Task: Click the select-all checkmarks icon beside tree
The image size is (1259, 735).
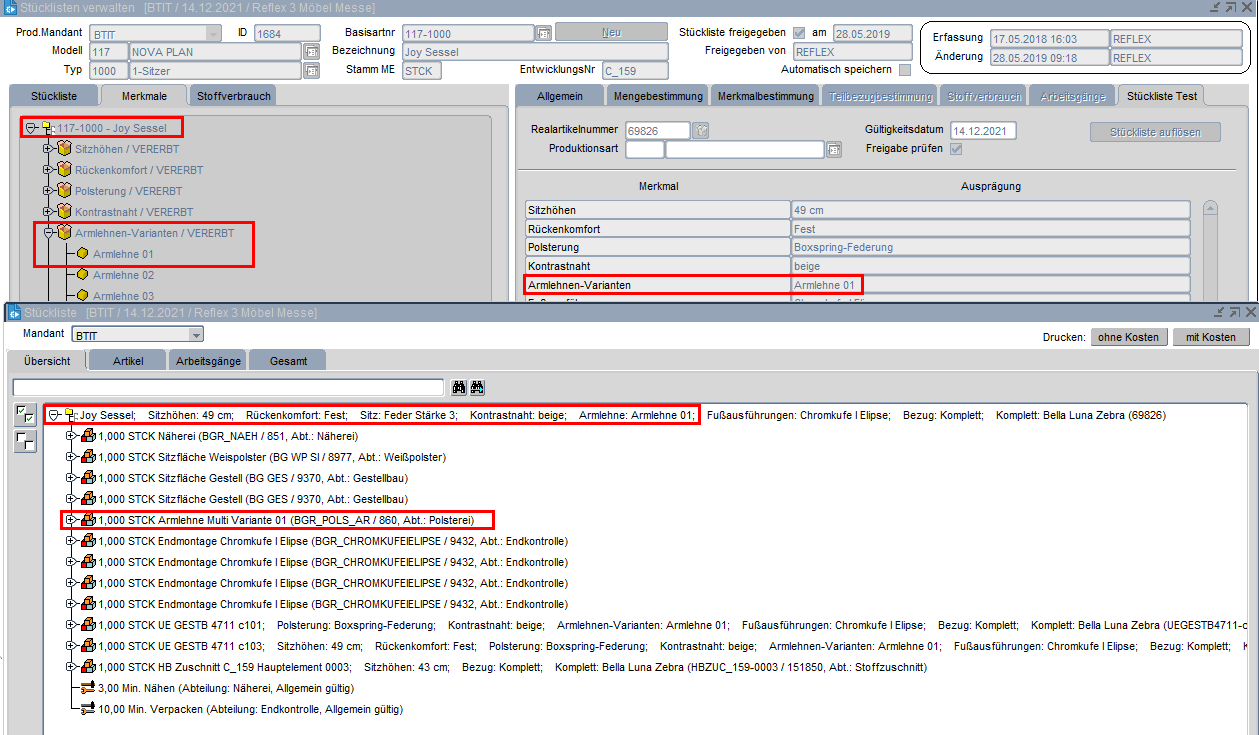Action: coord(26,415)
